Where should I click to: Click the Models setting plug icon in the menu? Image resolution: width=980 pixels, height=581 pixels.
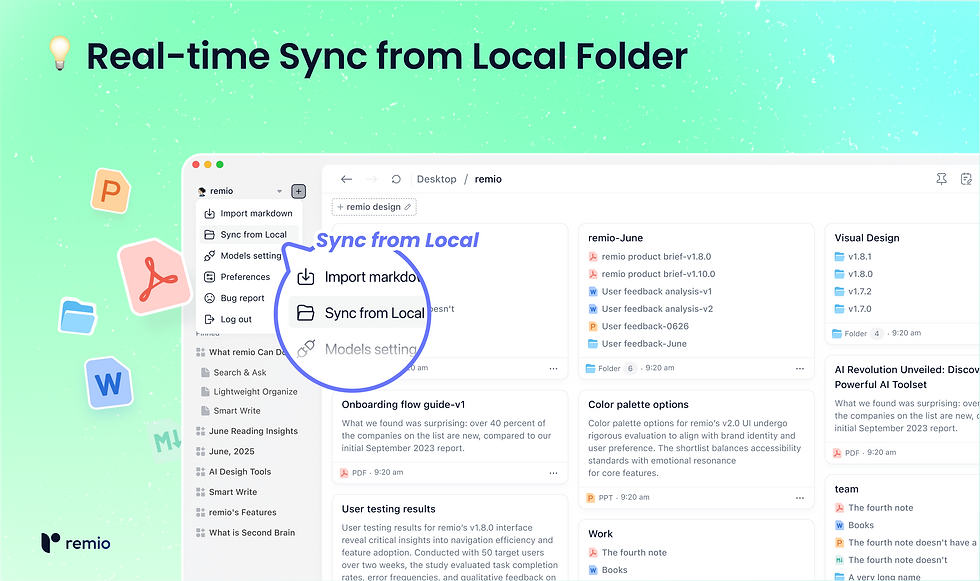(209, 256)
